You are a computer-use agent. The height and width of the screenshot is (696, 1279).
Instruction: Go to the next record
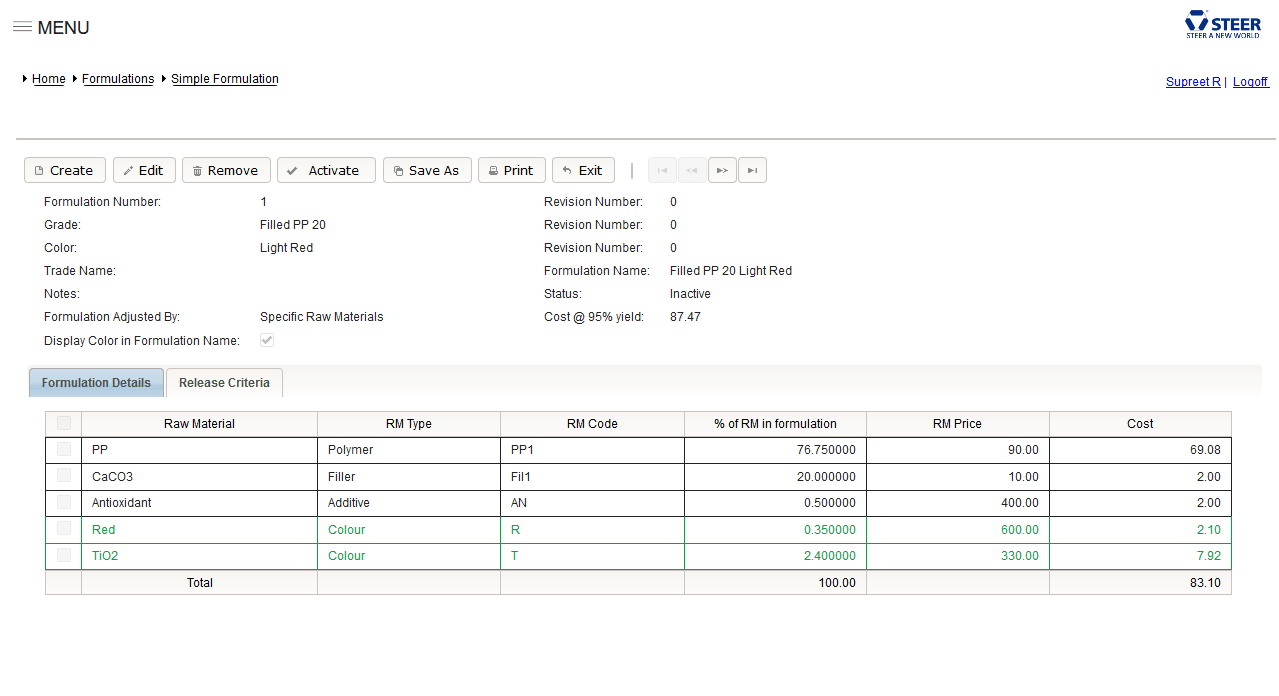722,171
